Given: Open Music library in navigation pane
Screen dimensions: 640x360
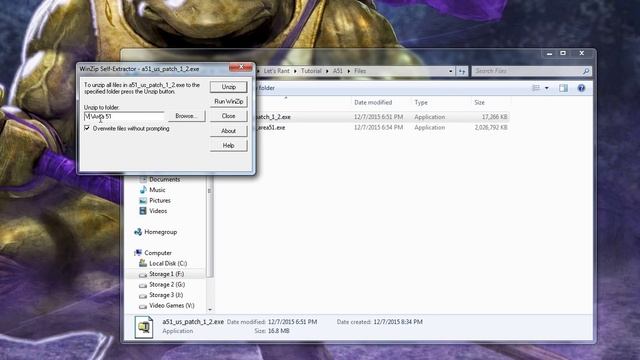Looking at the screenshot, I should click(157, 190).
